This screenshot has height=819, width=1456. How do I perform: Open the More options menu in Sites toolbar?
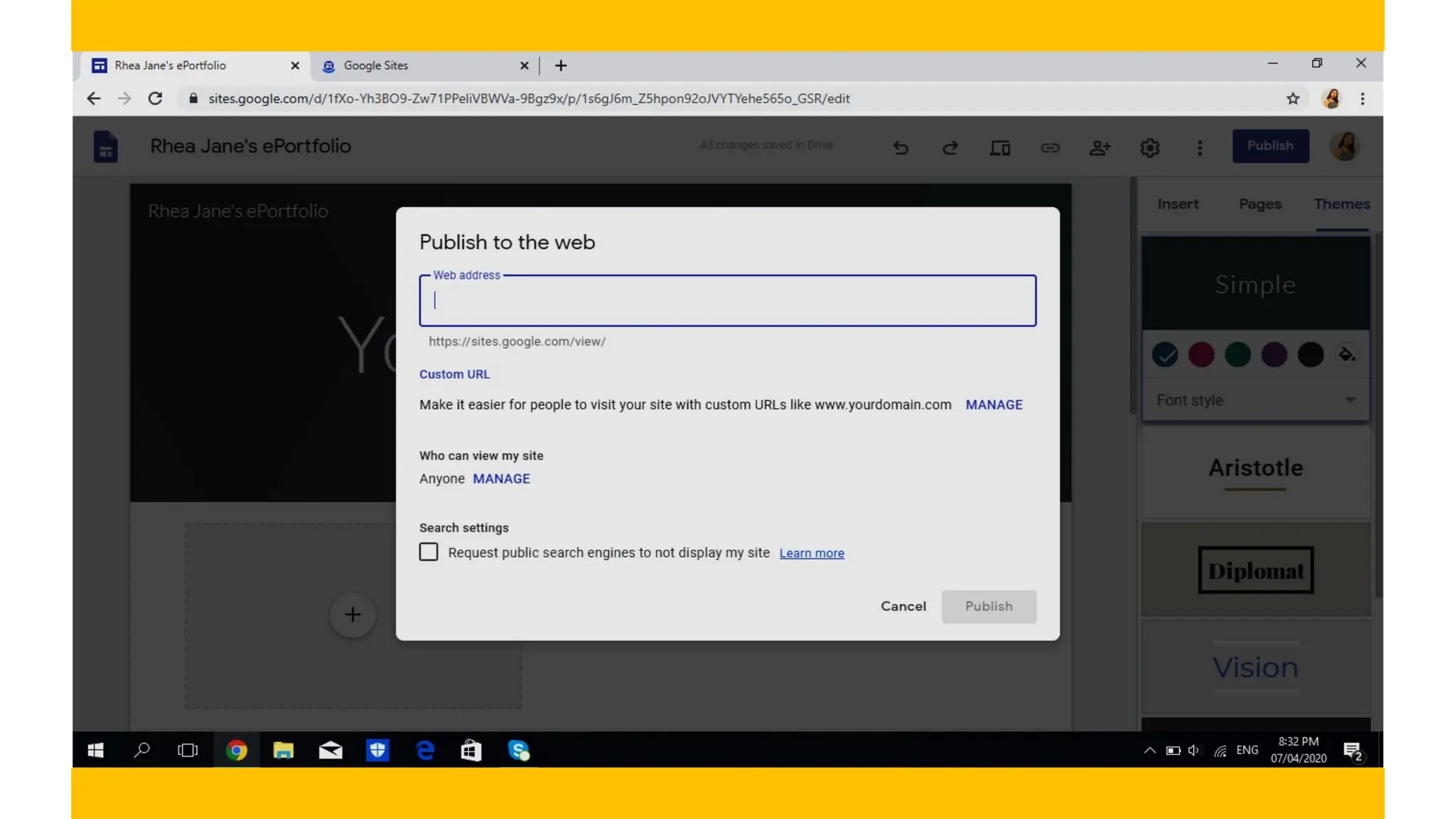pos(1199,147)
